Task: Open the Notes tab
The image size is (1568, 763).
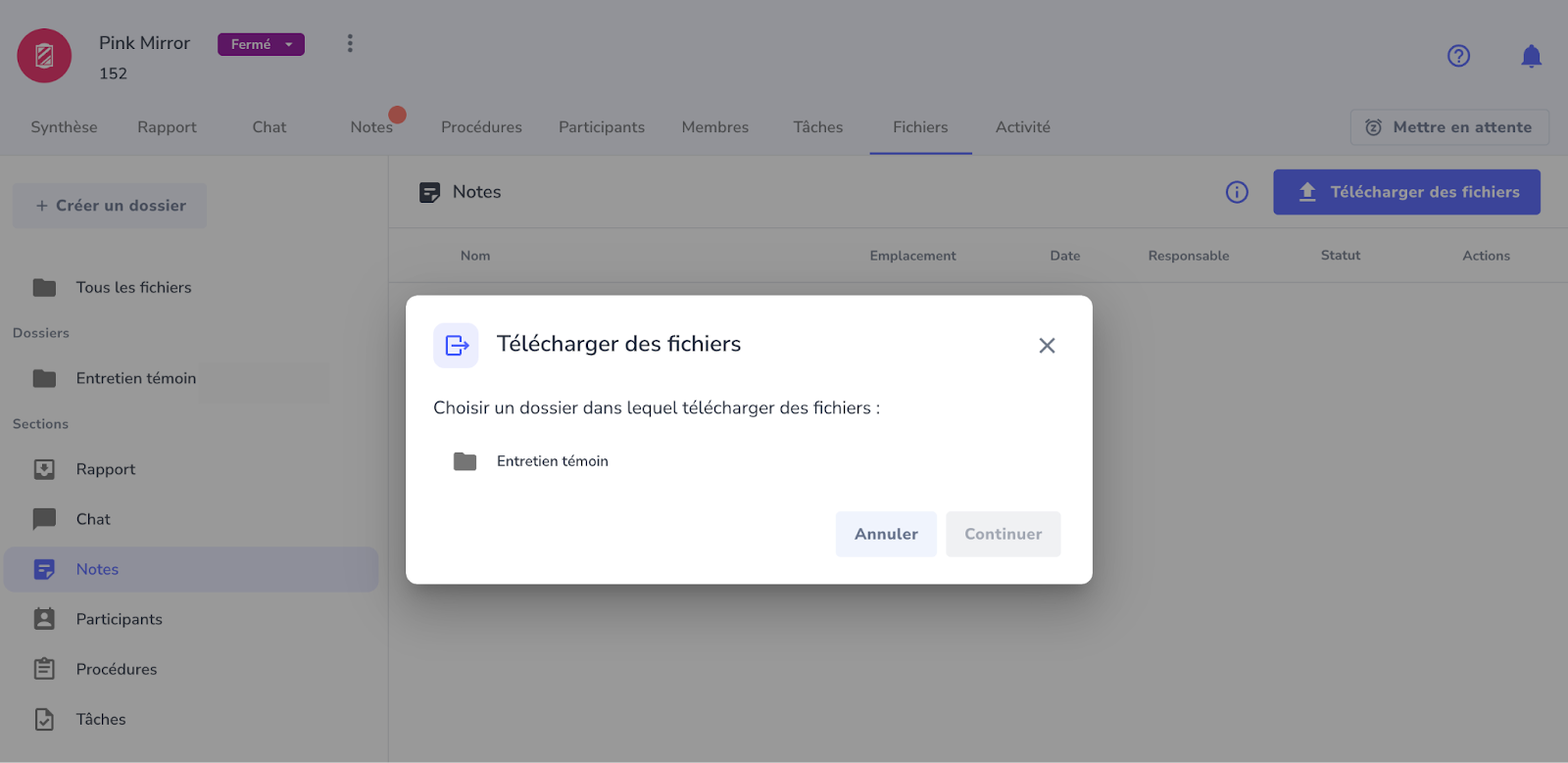Action: (x=371, y=127)
